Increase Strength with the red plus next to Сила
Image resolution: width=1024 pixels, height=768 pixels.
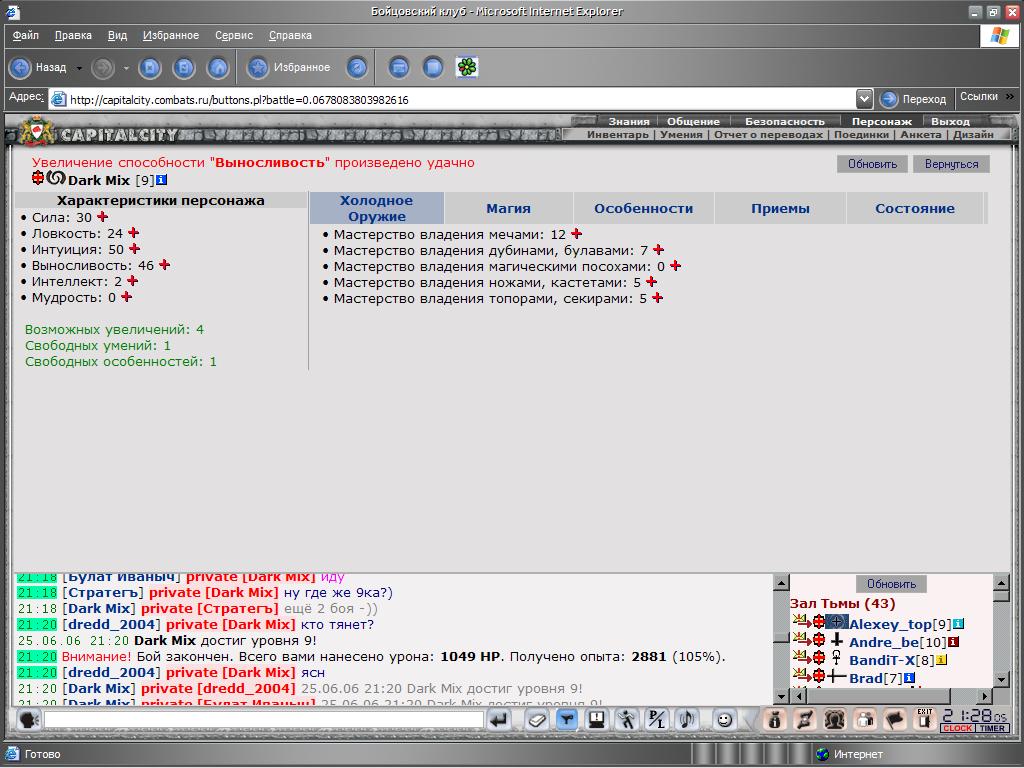(103, 217)
